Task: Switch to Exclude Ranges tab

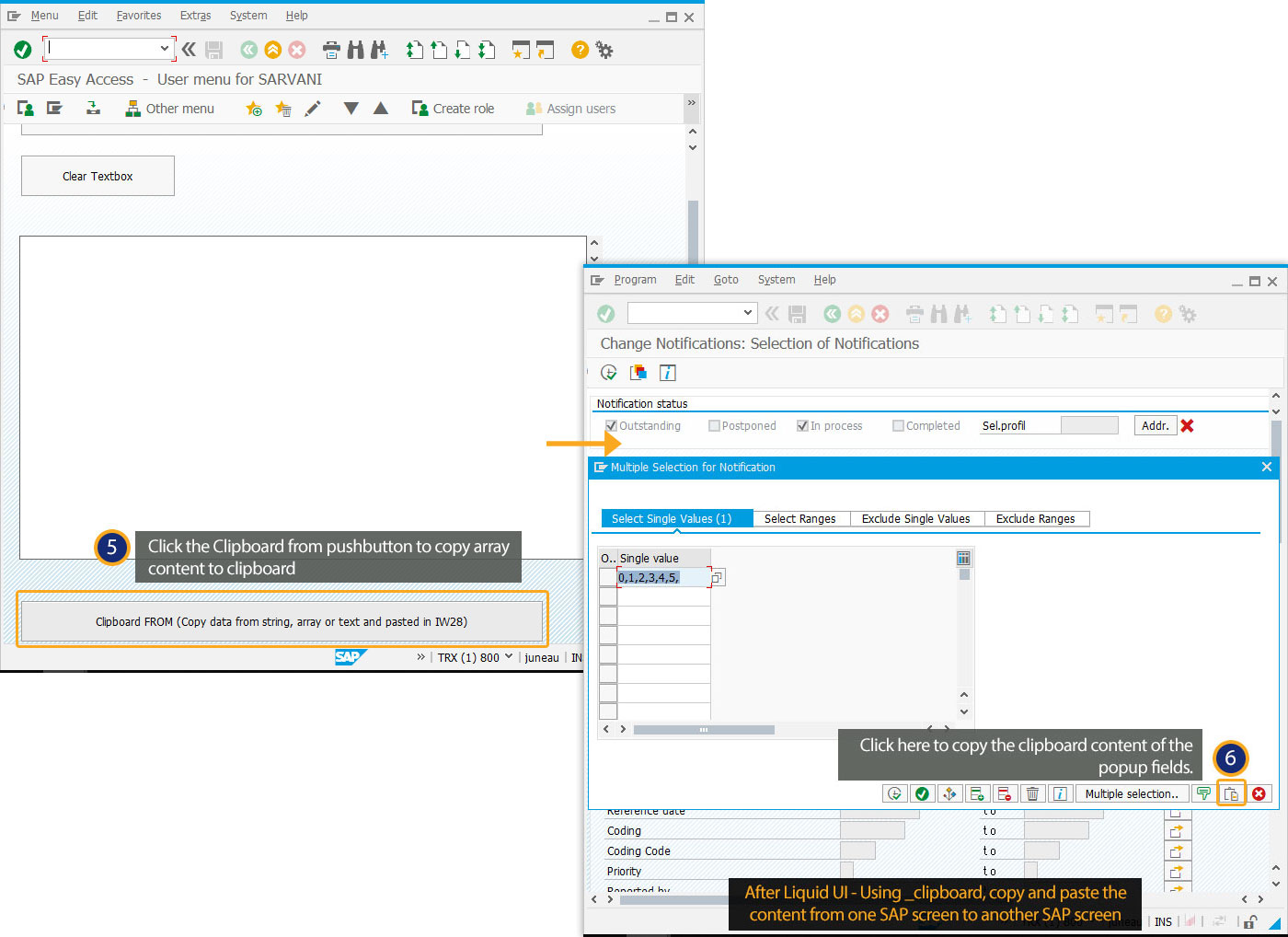Action: click(x=1036, y=518)
